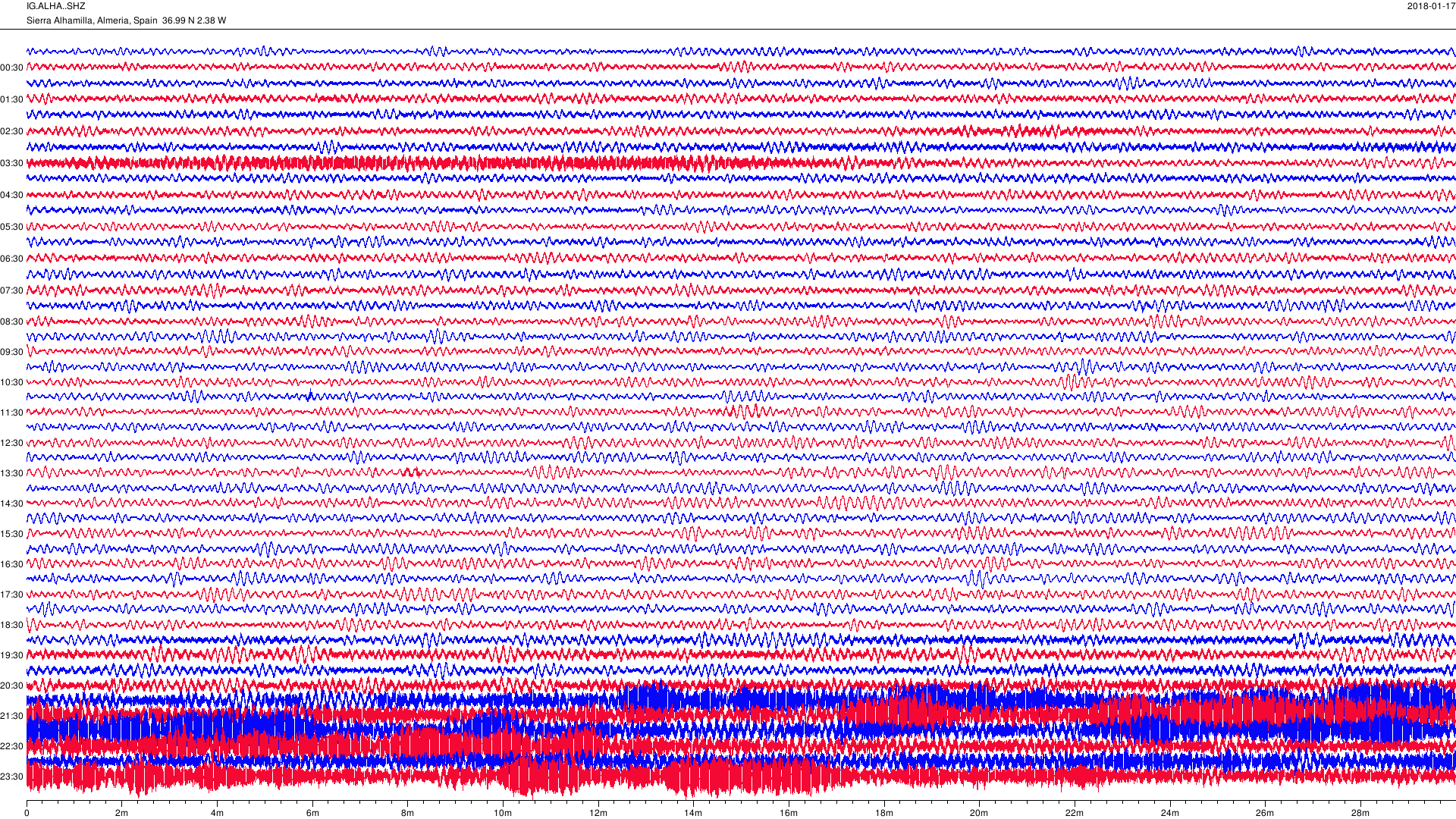Click the 20m axis tick label
Viewport: 1456px width, 819px height.
(979, 813)
